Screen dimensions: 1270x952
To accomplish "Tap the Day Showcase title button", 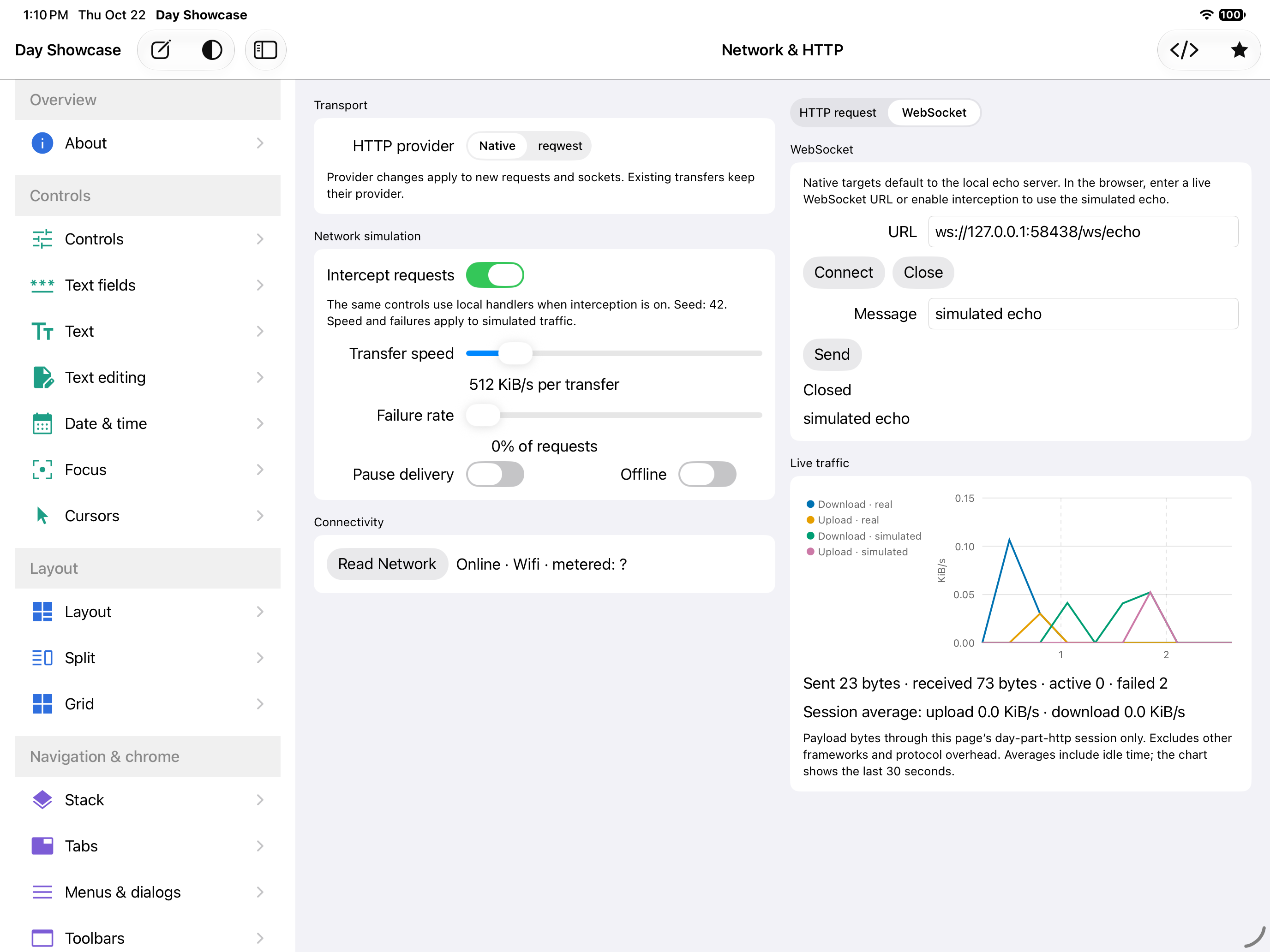I will tap(68, 50).
